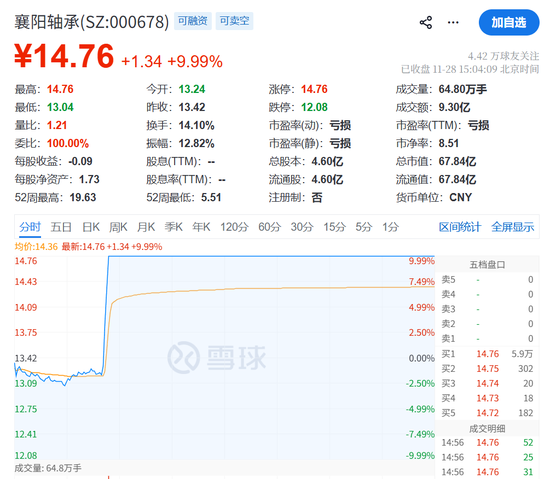Screen dimensions: 550x479
Task: Click the 可卖空 tag
Action: point(234,21)
